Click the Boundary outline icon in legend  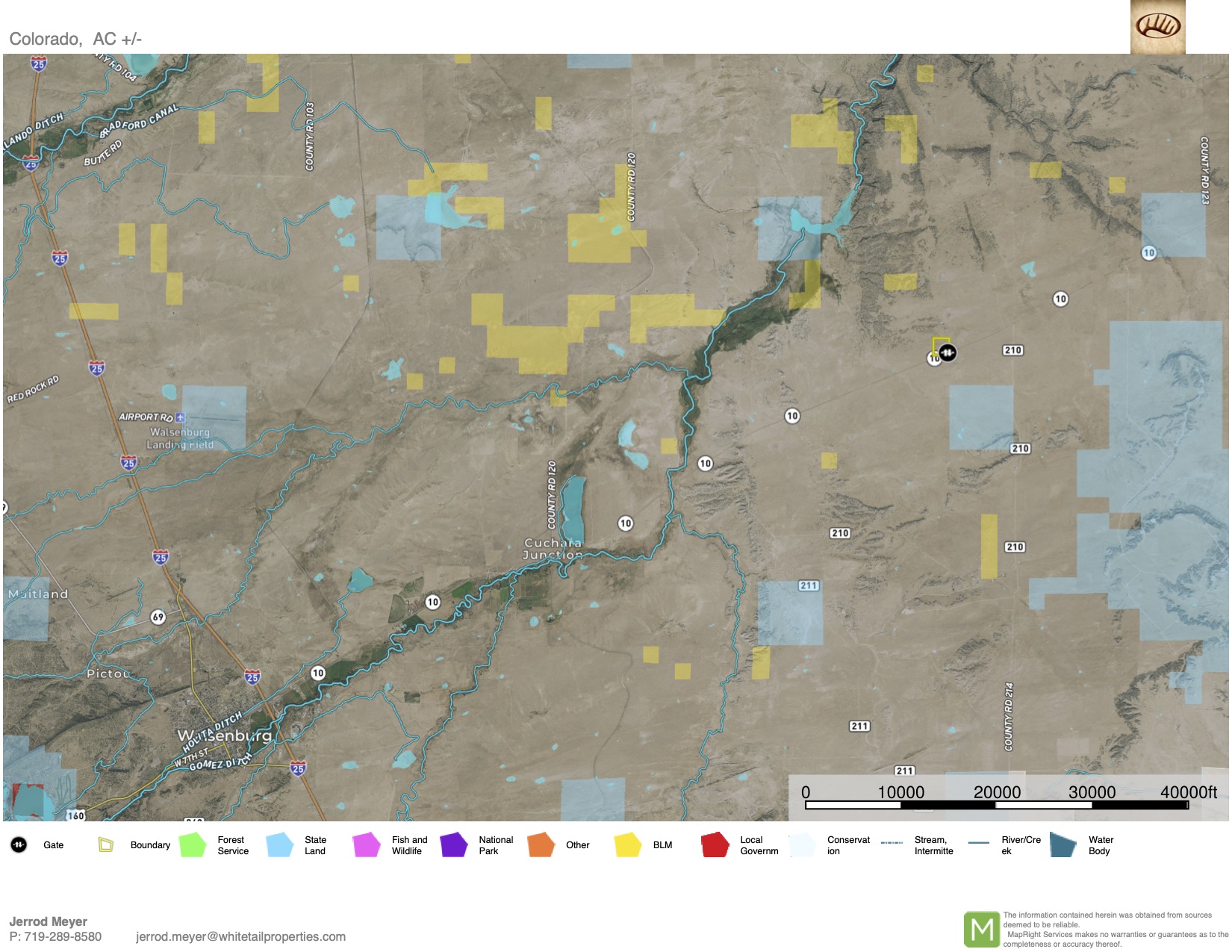click(105, 844)
